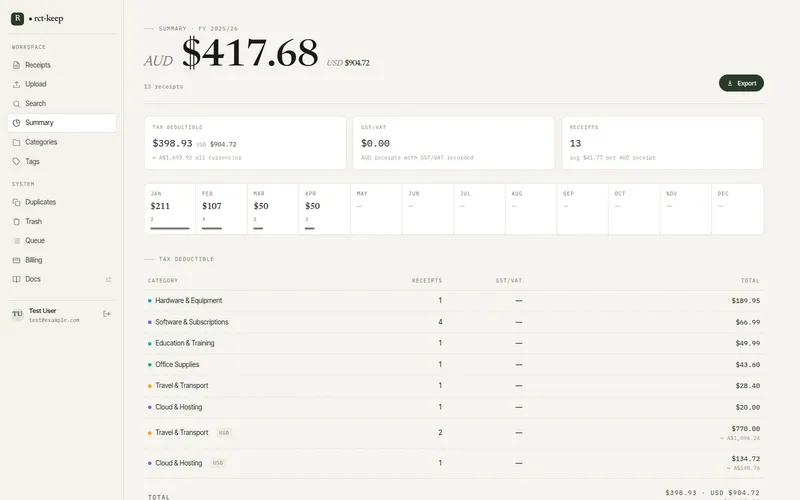Click the Test User account name
Screen dimensions: 800x500
click(42, 311)
